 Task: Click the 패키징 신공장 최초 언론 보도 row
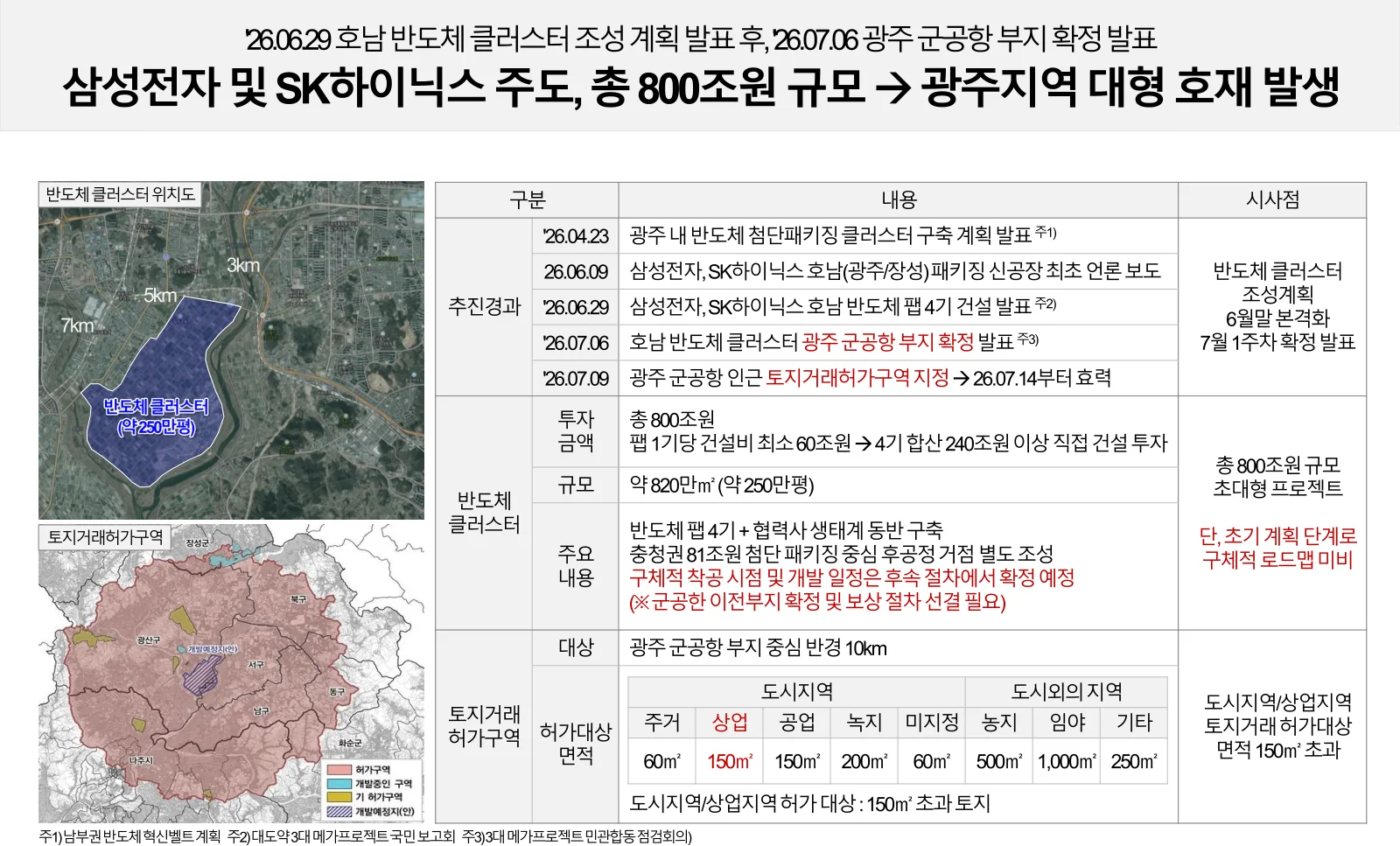(x=899, y=271)
